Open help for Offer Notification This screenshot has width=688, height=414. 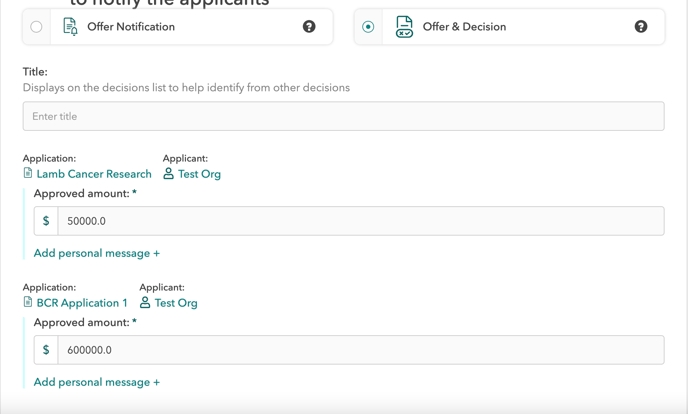click(309, 27)
